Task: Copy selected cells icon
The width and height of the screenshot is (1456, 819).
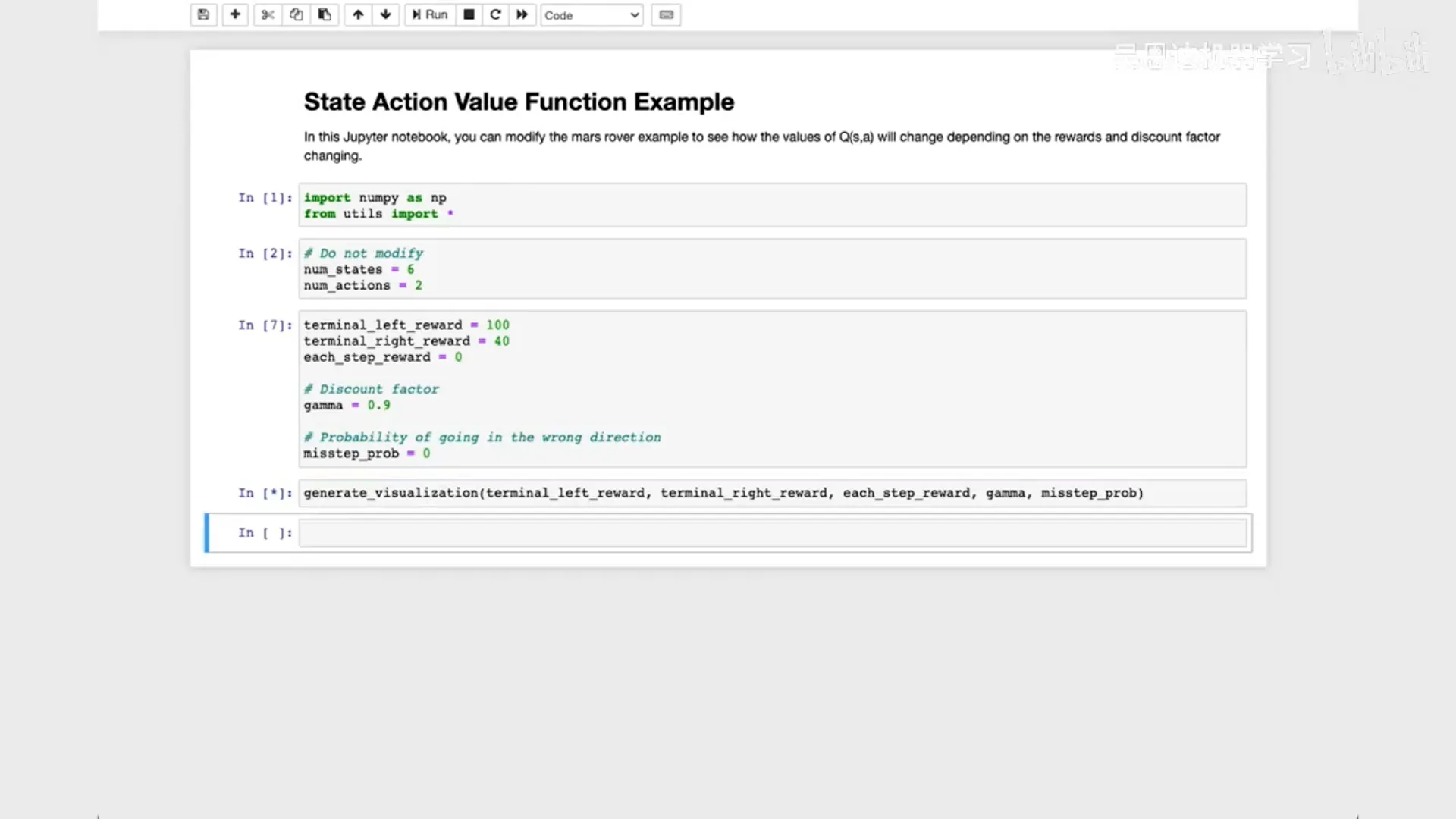Action: (x=297, y=14)
